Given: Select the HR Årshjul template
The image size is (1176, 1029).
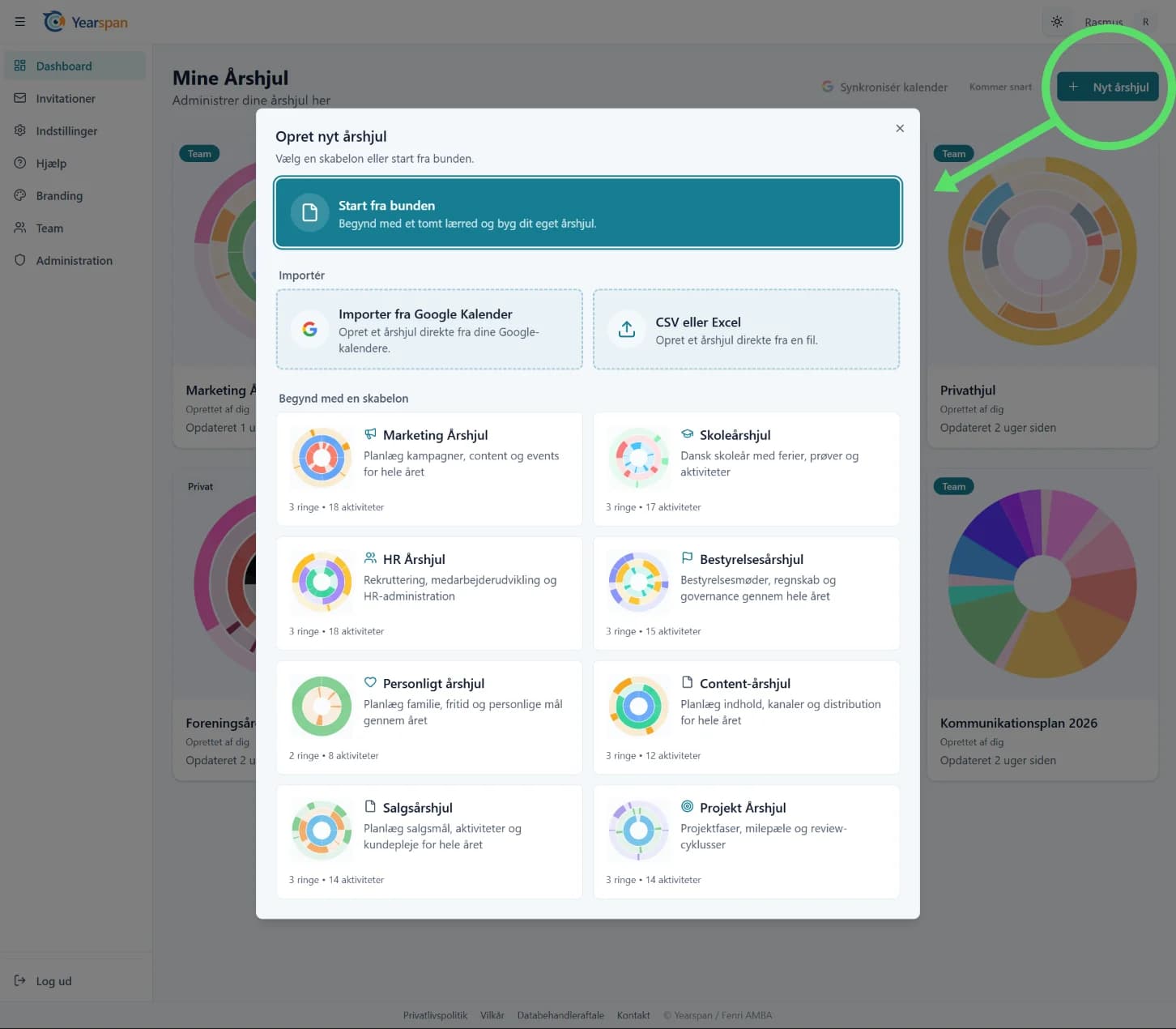Looking at the screenshot, I should pyautogui.click(x=429, y=593).
